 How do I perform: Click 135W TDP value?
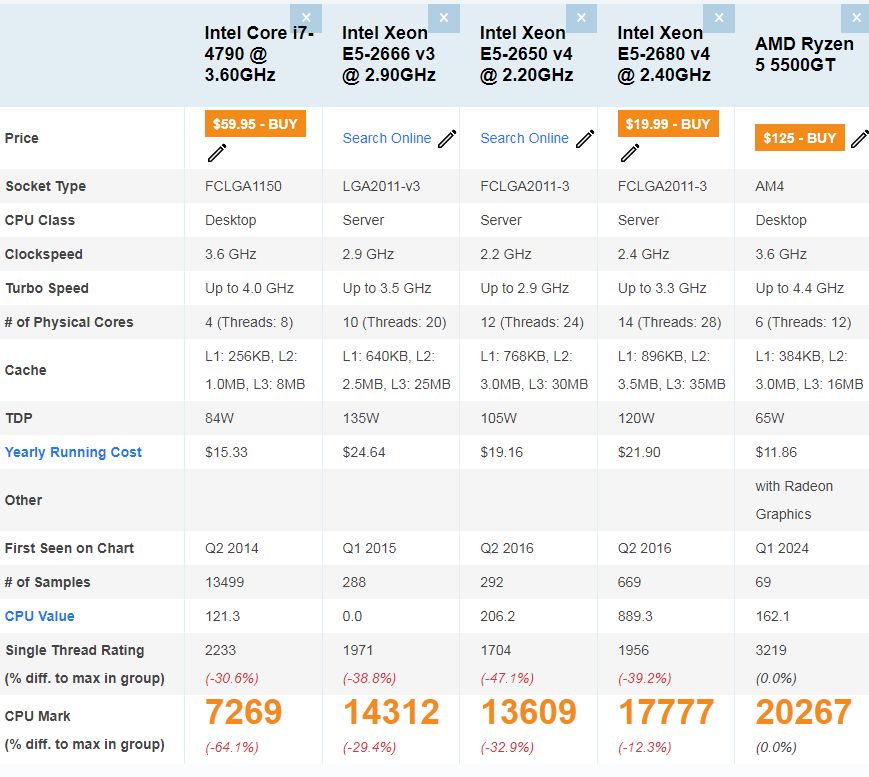(361, 418)
